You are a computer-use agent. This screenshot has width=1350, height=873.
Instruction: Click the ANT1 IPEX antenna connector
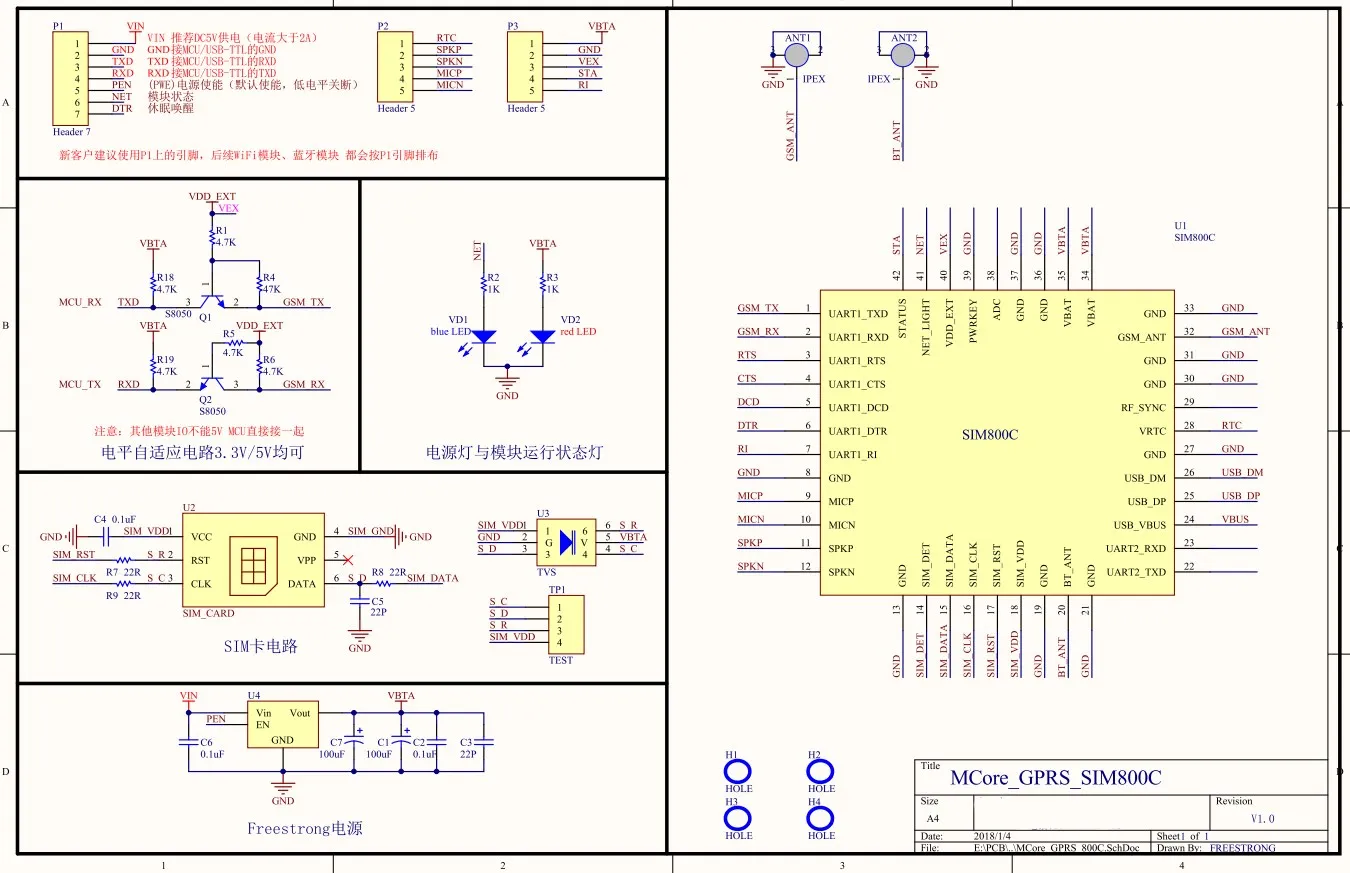tap(797, 54)
